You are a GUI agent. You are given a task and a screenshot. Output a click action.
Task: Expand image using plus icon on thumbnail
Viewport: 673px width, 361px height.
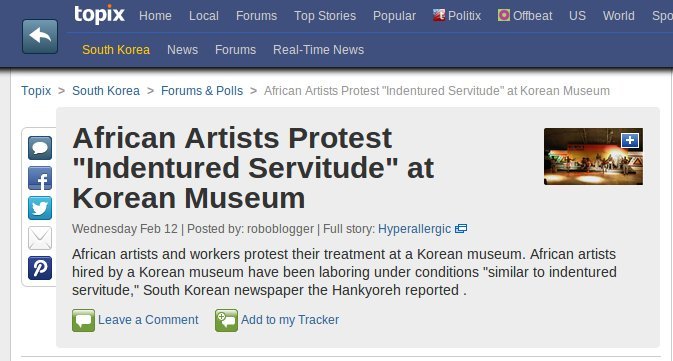click(x=630, y=140)
